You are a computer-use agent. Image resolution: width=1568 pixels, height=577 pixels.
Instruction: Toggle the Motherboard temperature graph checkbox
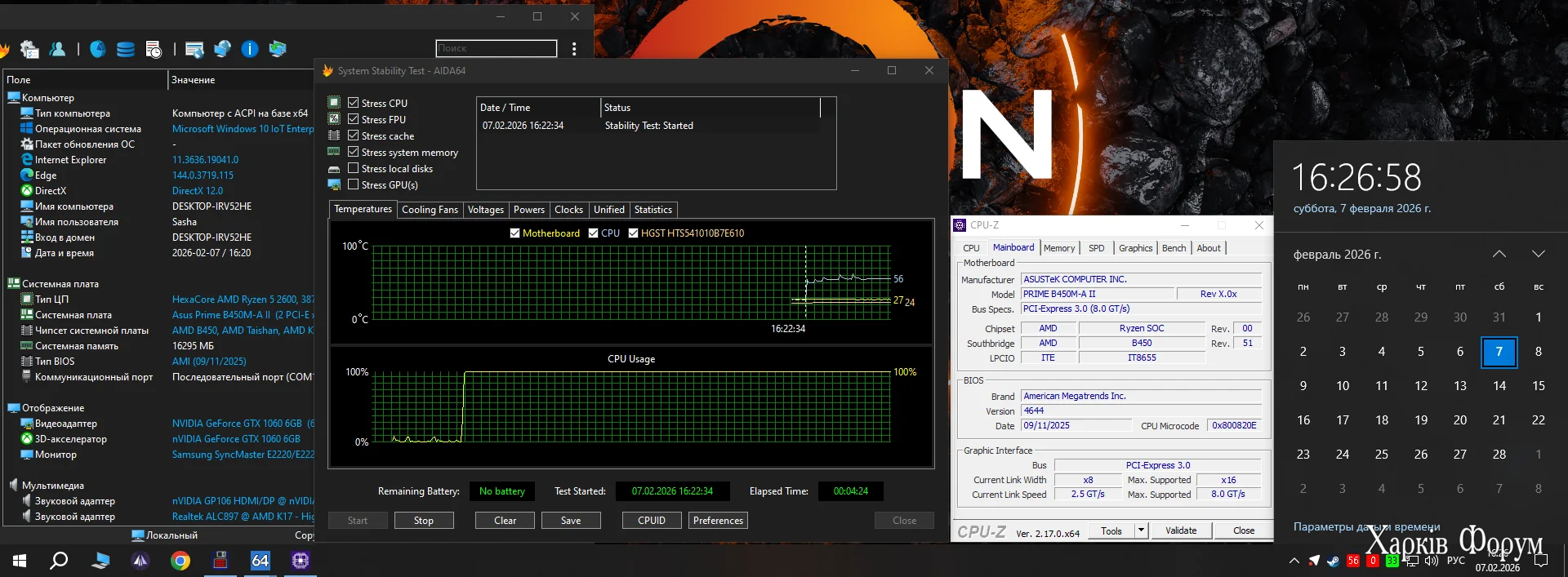514,233
